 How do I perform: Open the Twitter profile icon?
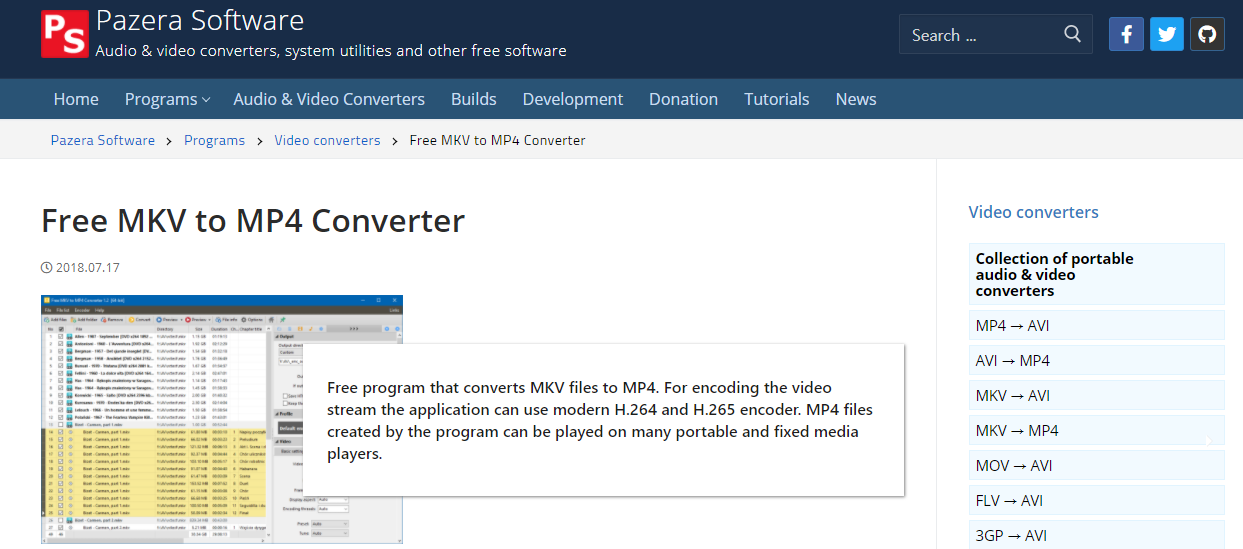tap(1166, 34)
